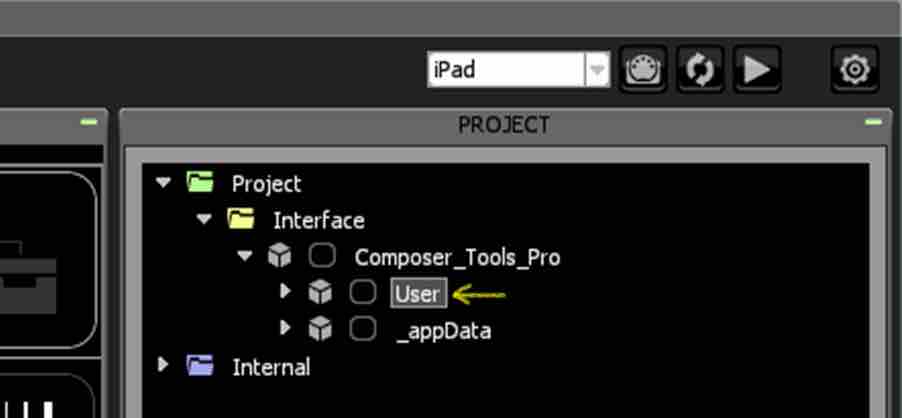
Task: Collapse the Project tree node
Action: (x=164, y=183)
